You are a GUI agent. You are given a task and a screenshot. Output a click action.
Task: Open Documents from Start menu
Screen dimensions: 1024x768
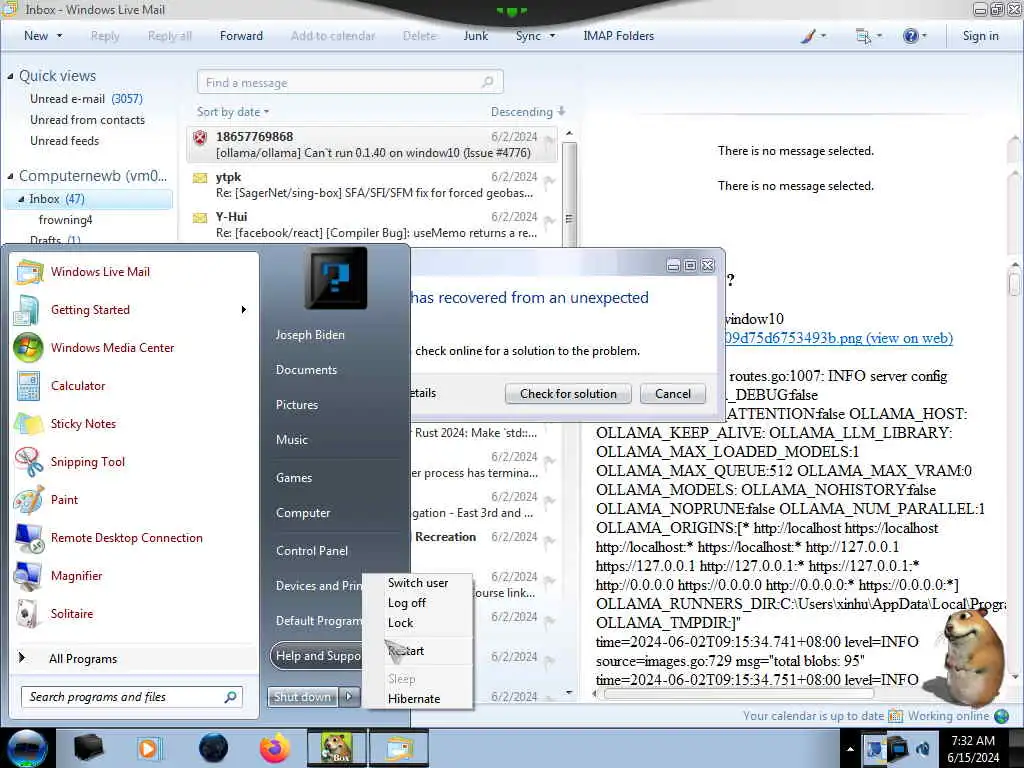306,370
